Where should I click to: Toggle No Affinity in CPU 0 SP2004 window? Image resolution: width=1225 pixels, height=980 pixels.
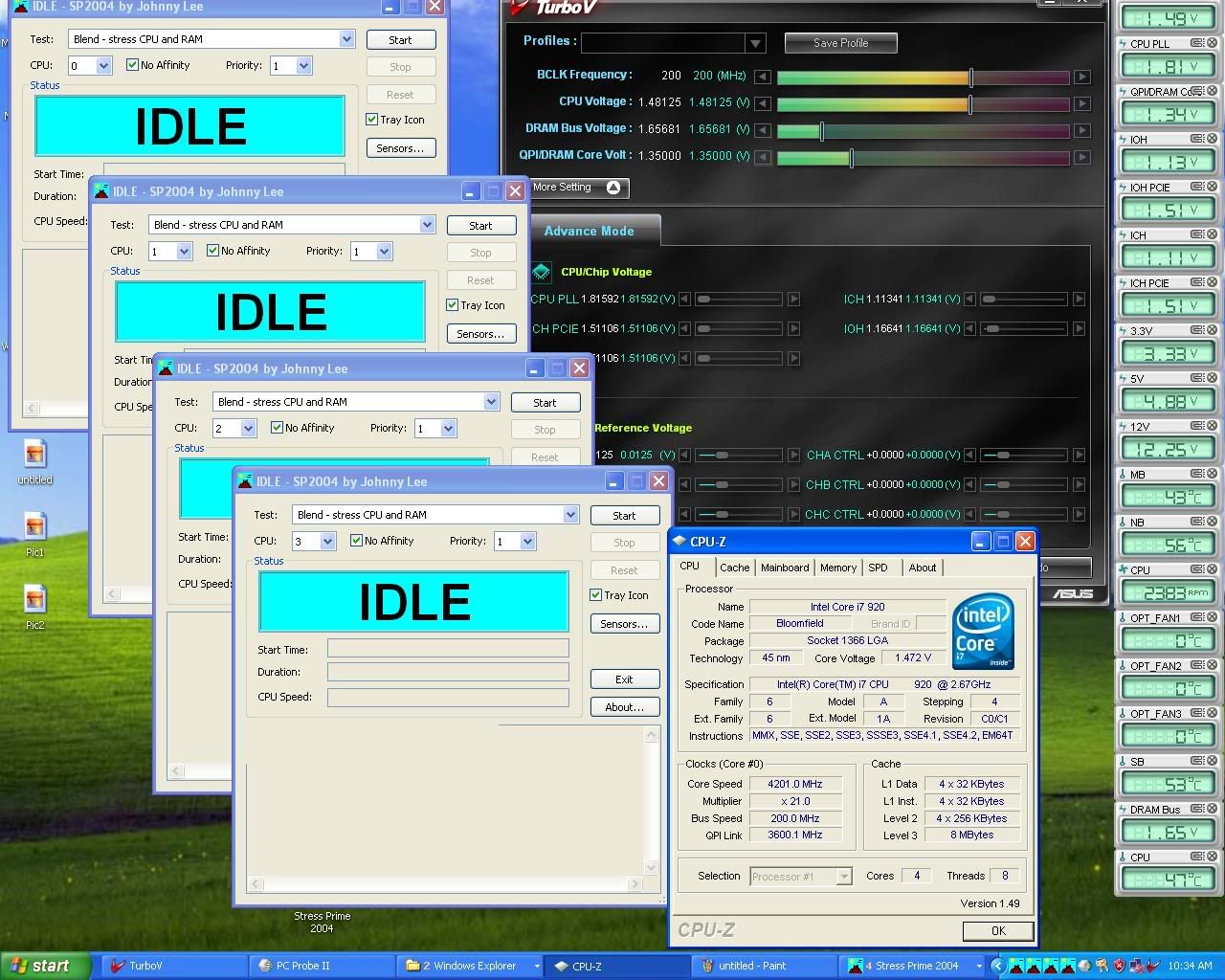pos(132,65)
